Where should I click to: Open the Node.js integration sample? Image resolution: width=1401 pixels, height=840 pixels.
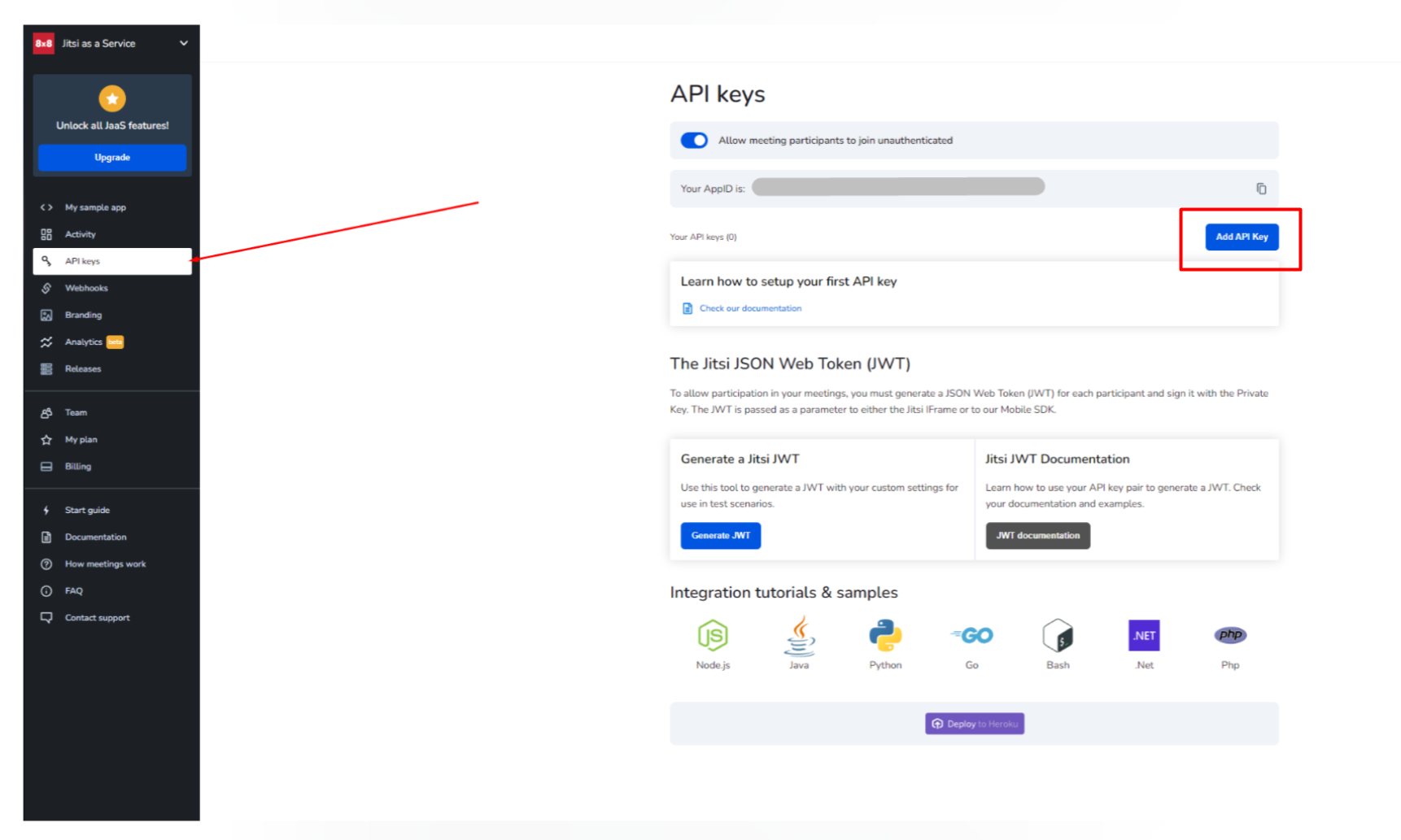(713, 644)
